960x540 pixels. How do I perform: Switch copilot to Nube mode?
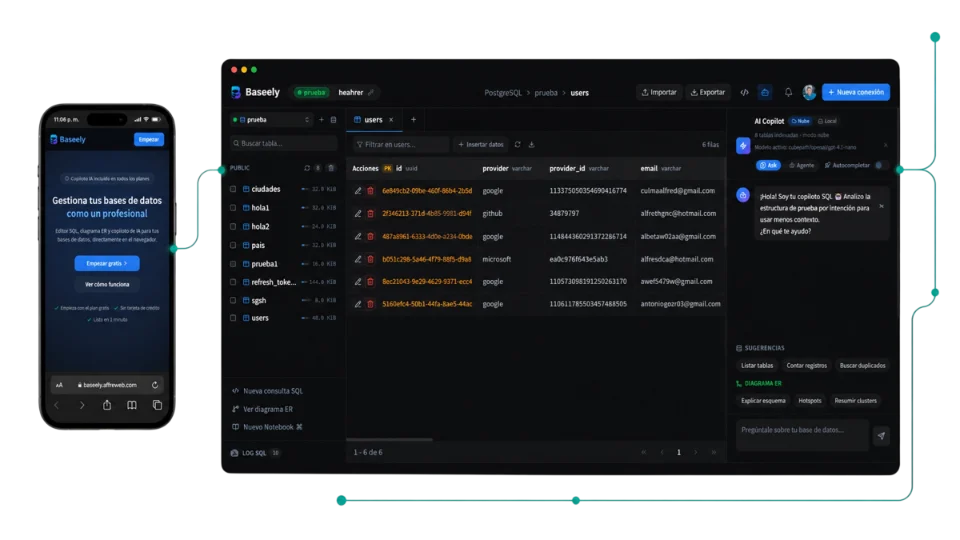pos(800,121)
